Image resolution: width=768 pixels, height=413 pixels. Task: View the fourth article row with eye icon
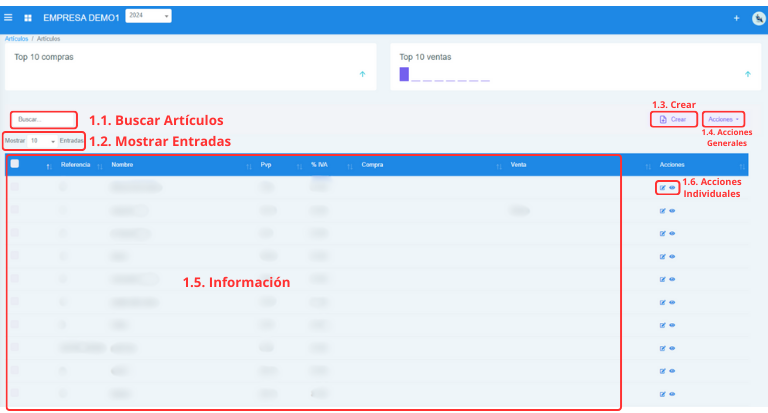(x=672, y=257)
